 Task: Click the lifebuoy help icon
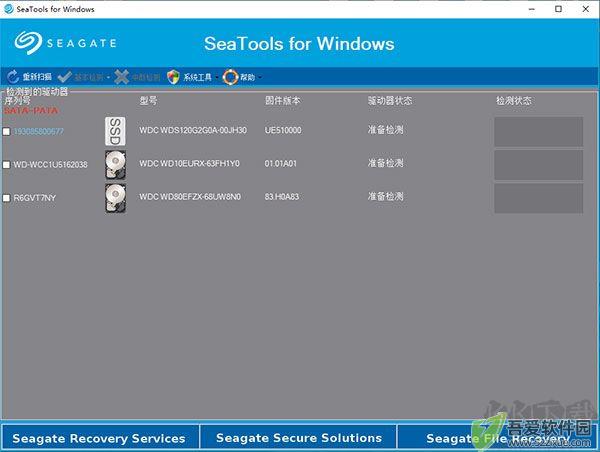pyautogui.click(x=230, y=77)
